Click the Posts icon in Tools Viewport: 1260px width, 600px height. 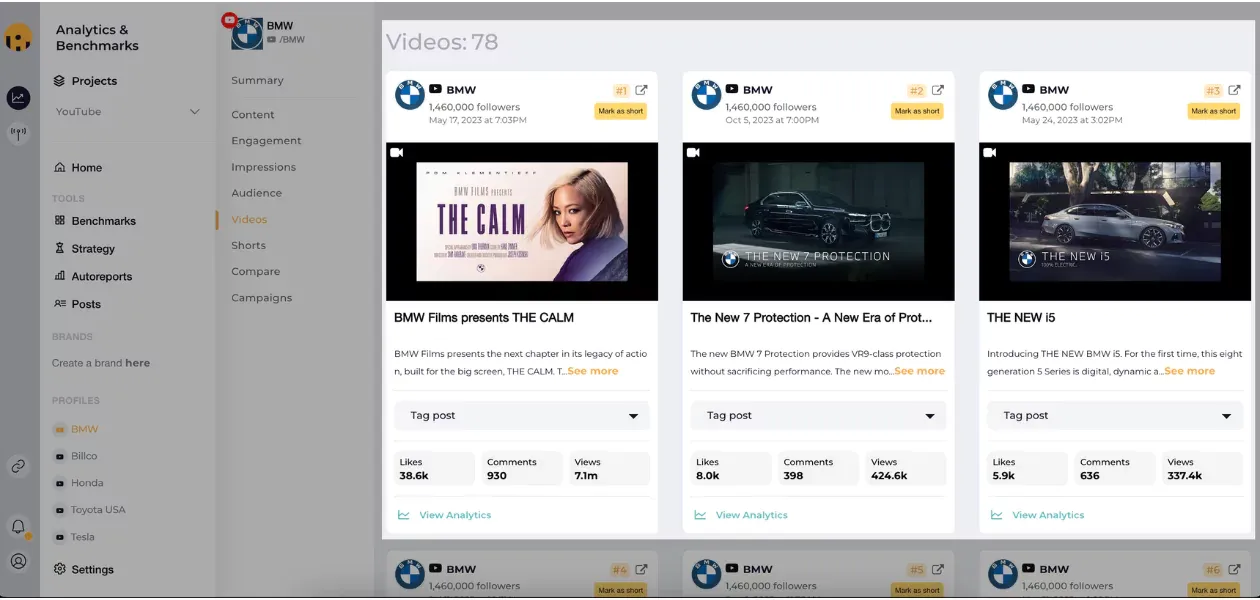pyautogui.click(x=60, y=303)
